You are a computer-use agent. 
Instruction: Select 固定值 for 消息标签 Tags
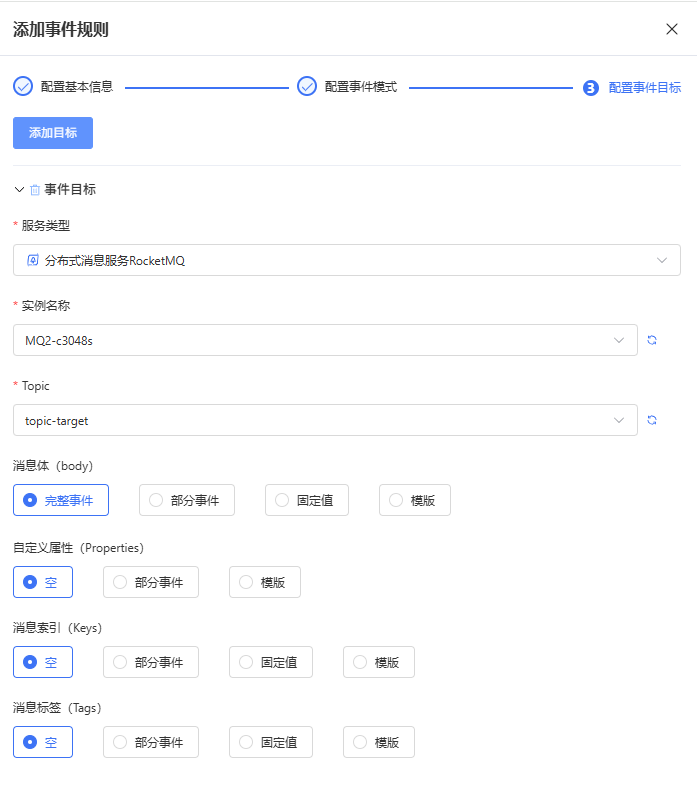pos(271,742)
